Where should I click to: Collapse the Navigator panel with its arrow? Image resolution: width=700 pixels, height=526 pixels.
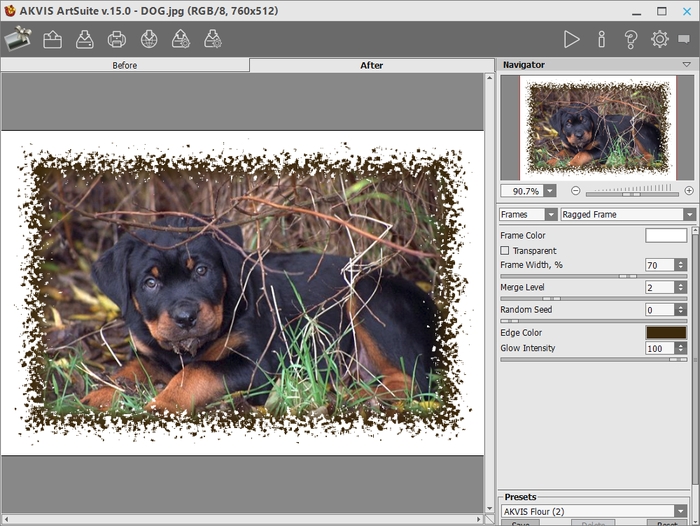(686, 64)
